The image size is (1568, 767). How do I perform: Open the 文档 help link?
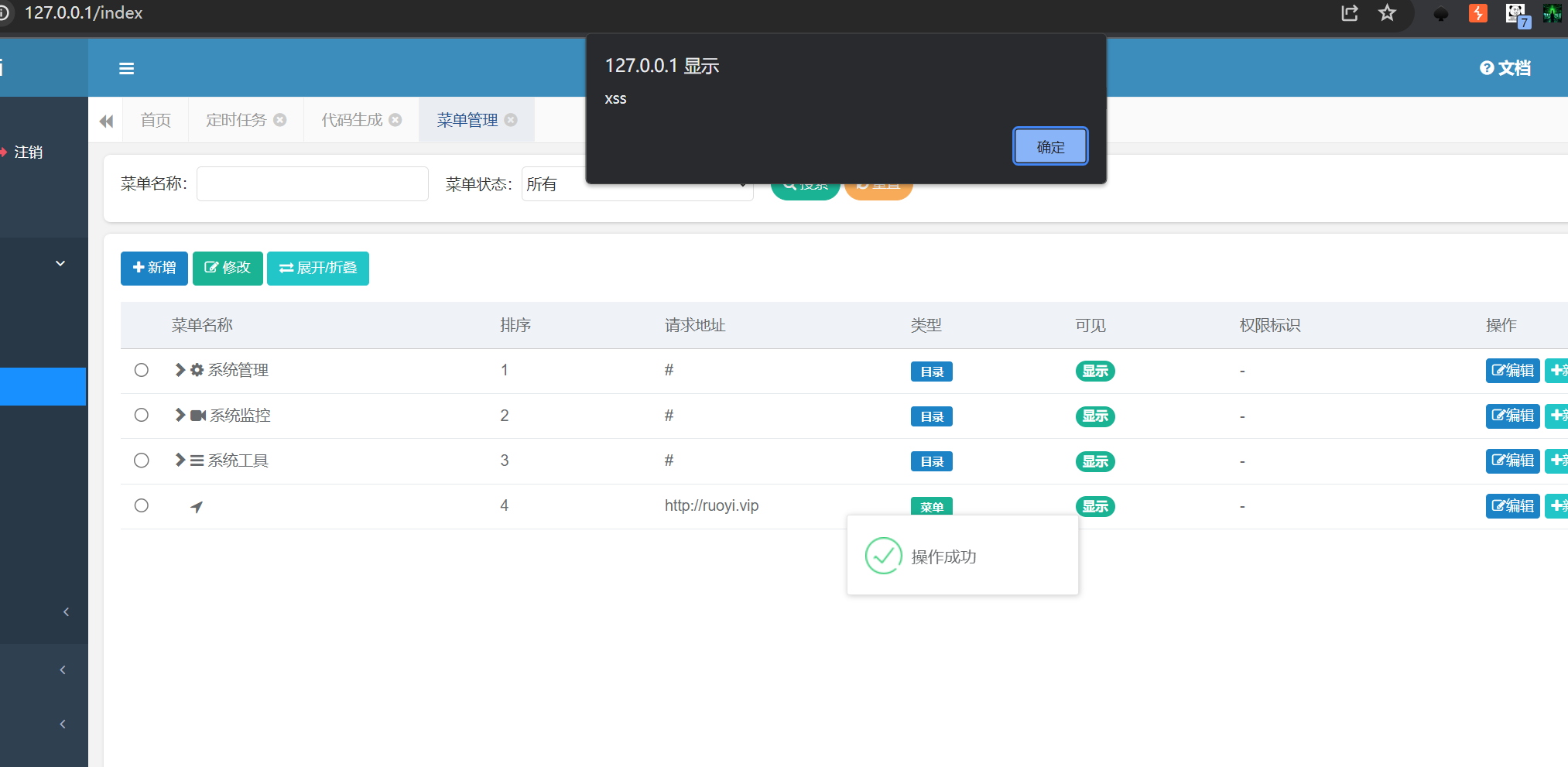1505,68
